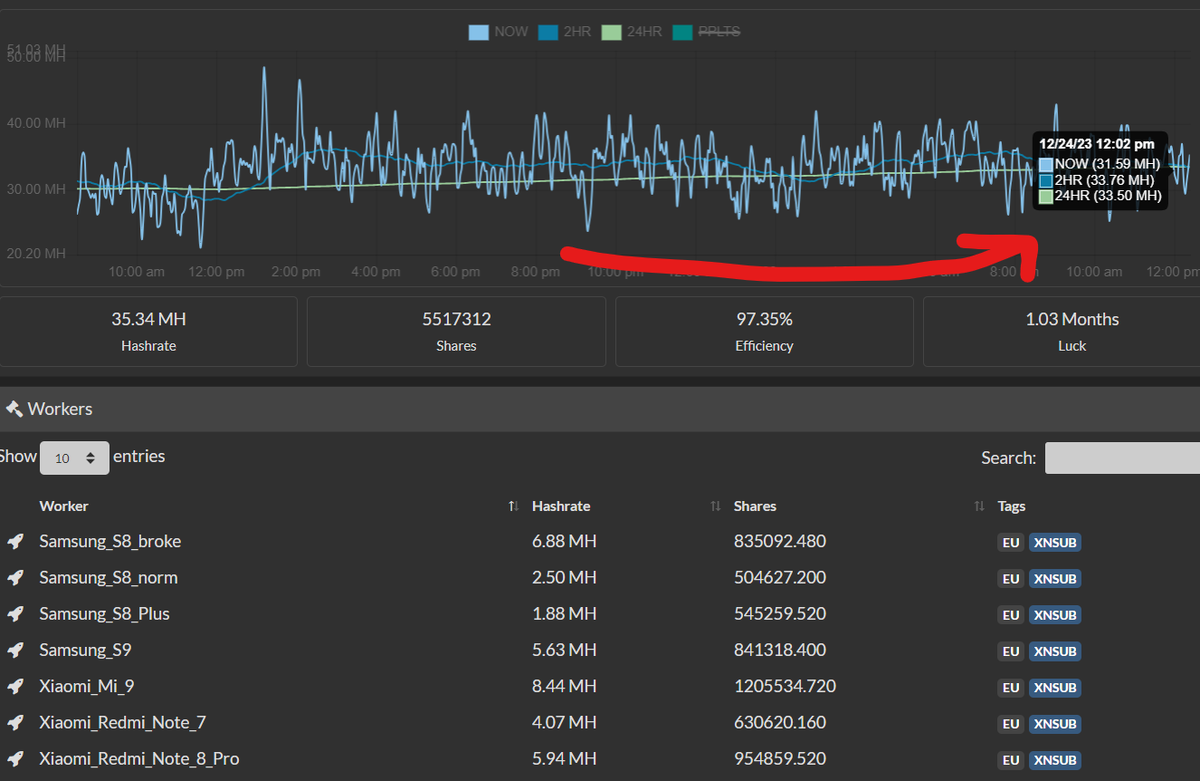Select worker name Samsung_S8_broke
Image resolution: width=1200 pixels, height=781 pixels.
110,541
